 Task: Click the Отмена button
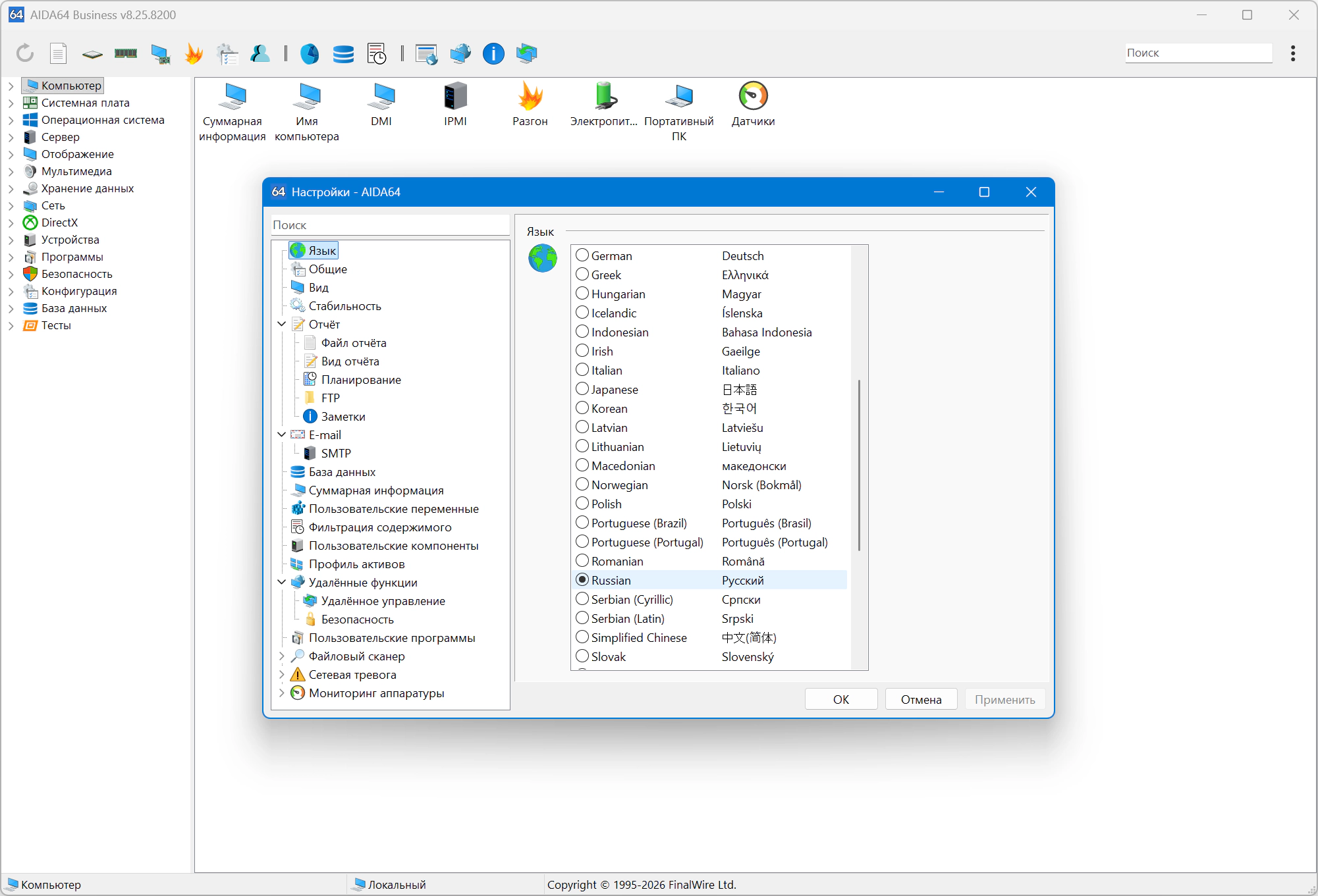click(921, 699)
